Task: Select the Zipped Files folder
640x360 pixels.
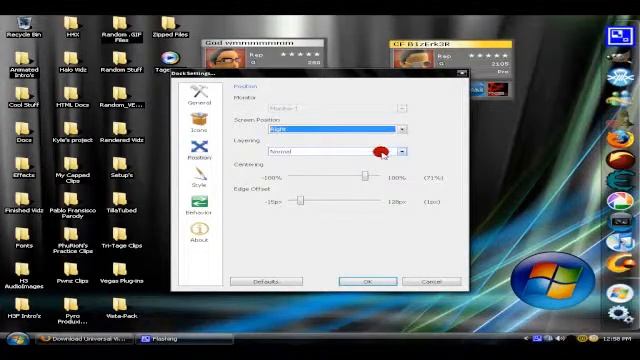Action: coord(170,27)
